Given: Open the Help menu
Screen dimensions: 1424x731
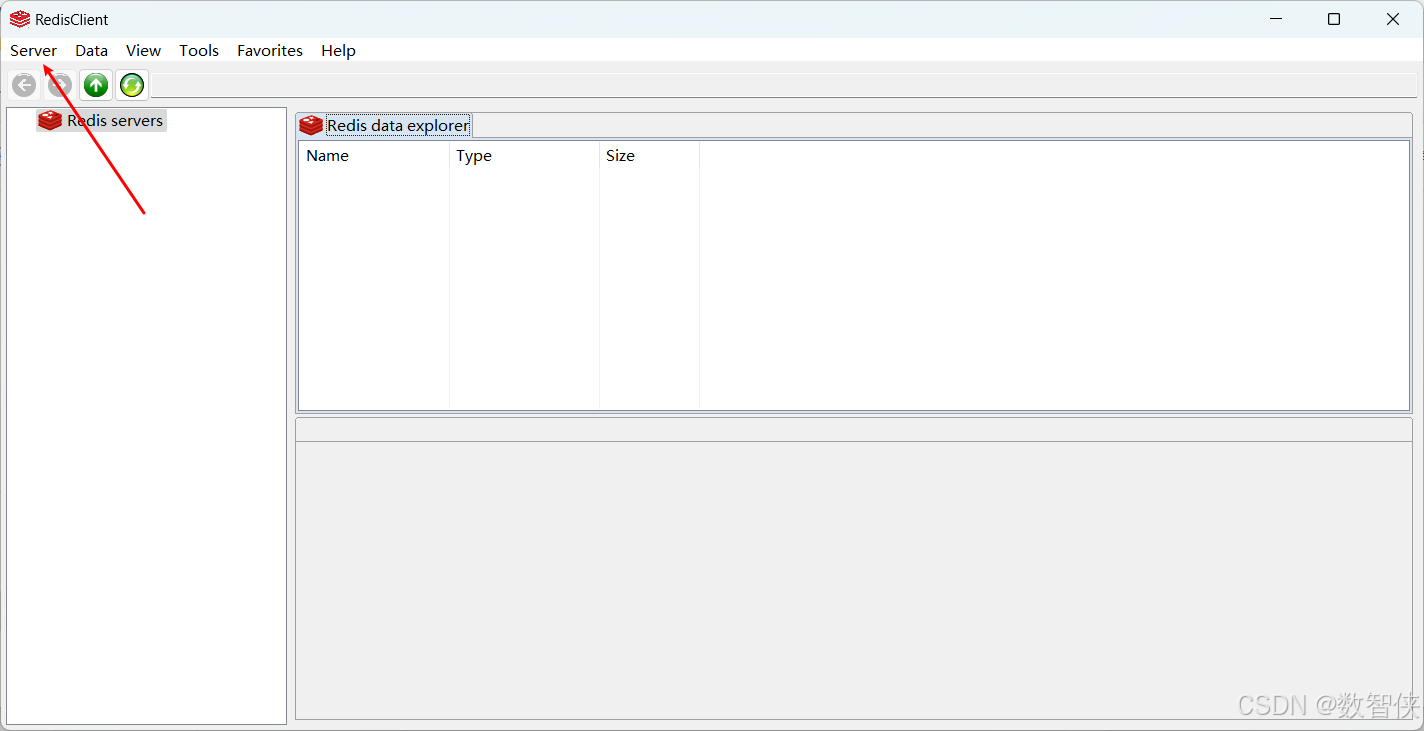Looking at the screenshot, I should point(338,50).
